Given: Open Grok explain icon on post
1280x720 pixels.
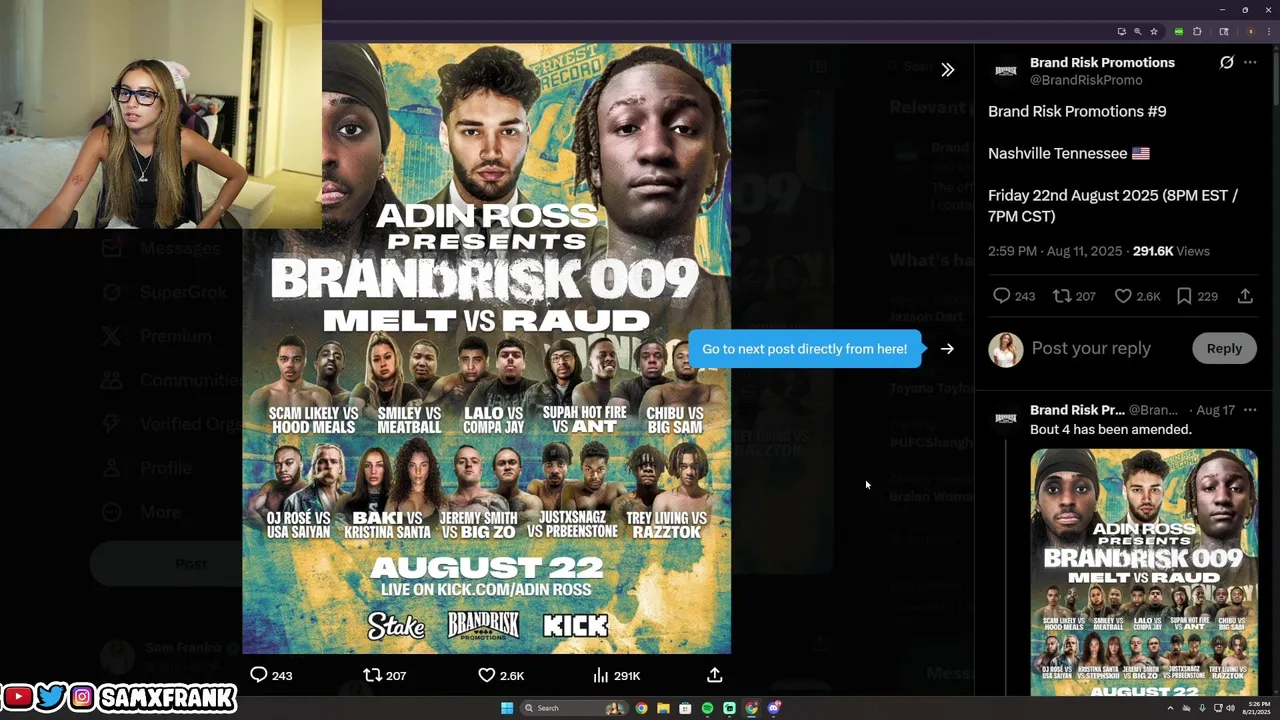Looking at the screenshot, I should 1226,62.
